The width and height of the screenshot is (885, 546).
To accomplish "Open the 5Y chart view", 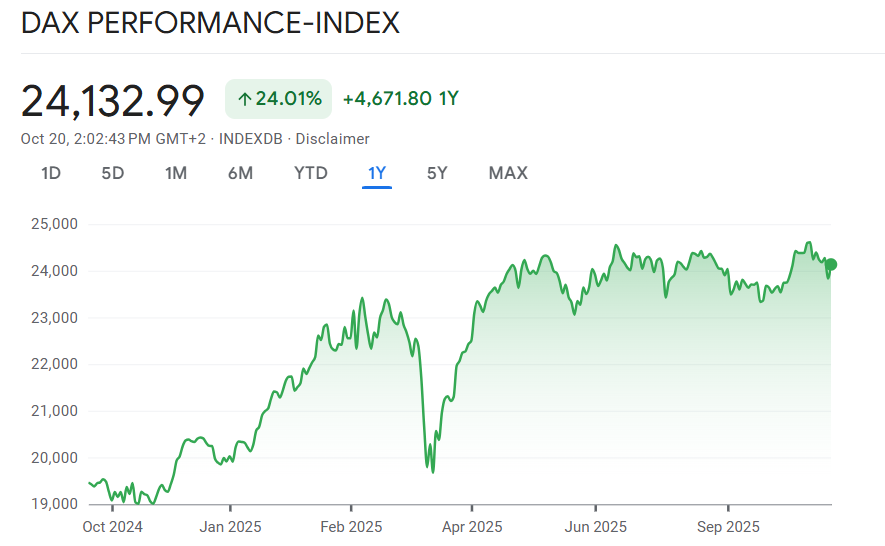I will [437, 173].
